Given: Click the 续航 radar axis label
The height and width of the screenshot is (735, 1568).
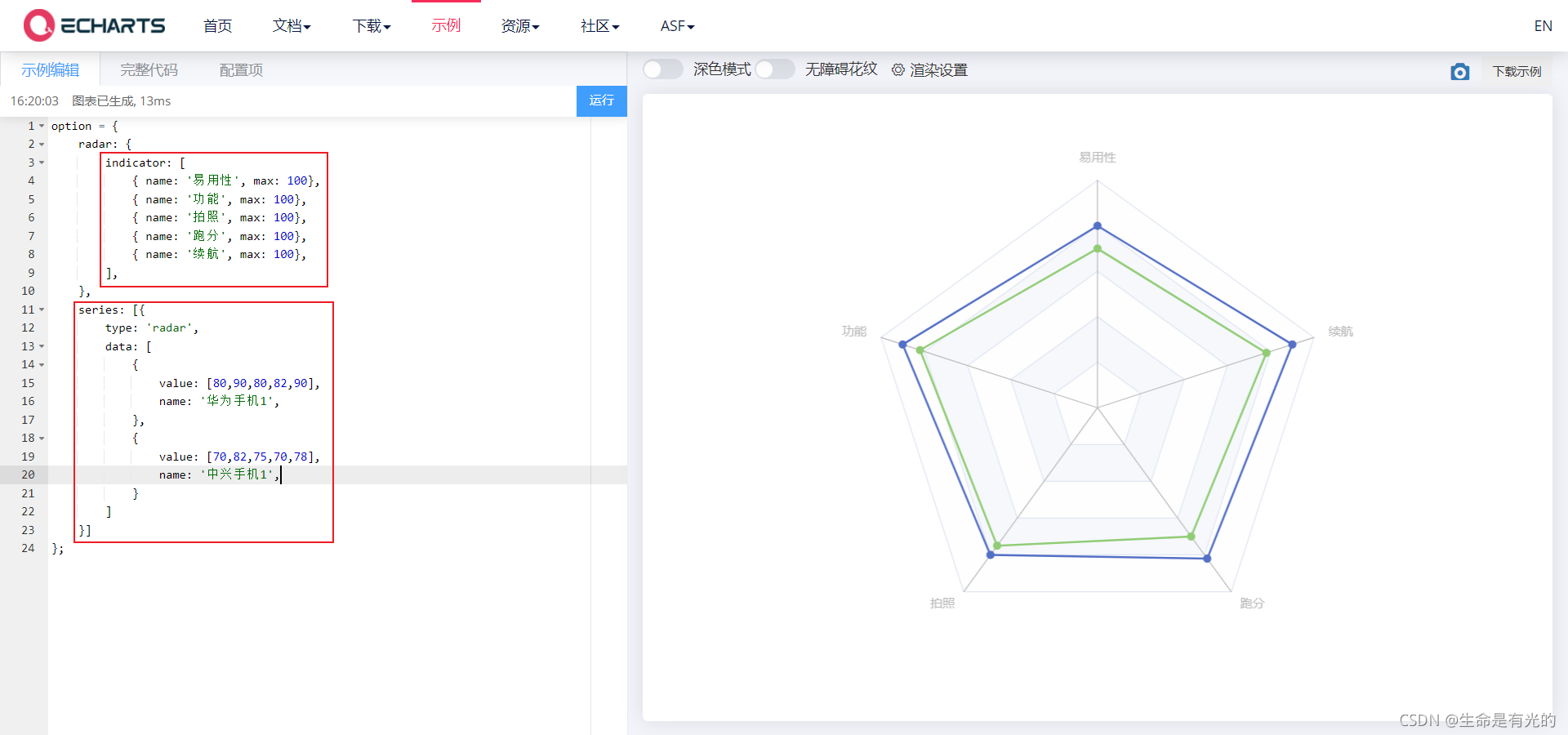Looking at the screenshot, I should pyautogui.click(x=1341, y=332).
